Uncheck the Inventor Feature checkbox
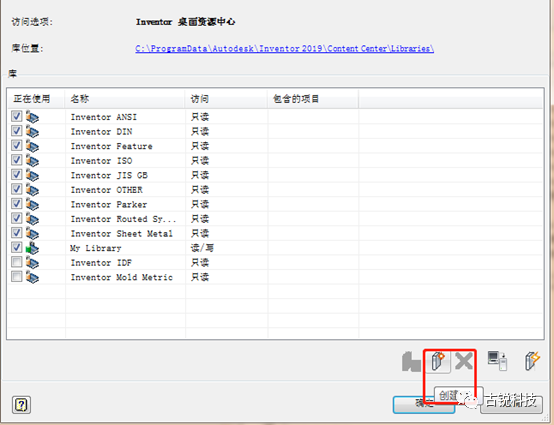Screen dimensions: 554x425 click(17, 145)
